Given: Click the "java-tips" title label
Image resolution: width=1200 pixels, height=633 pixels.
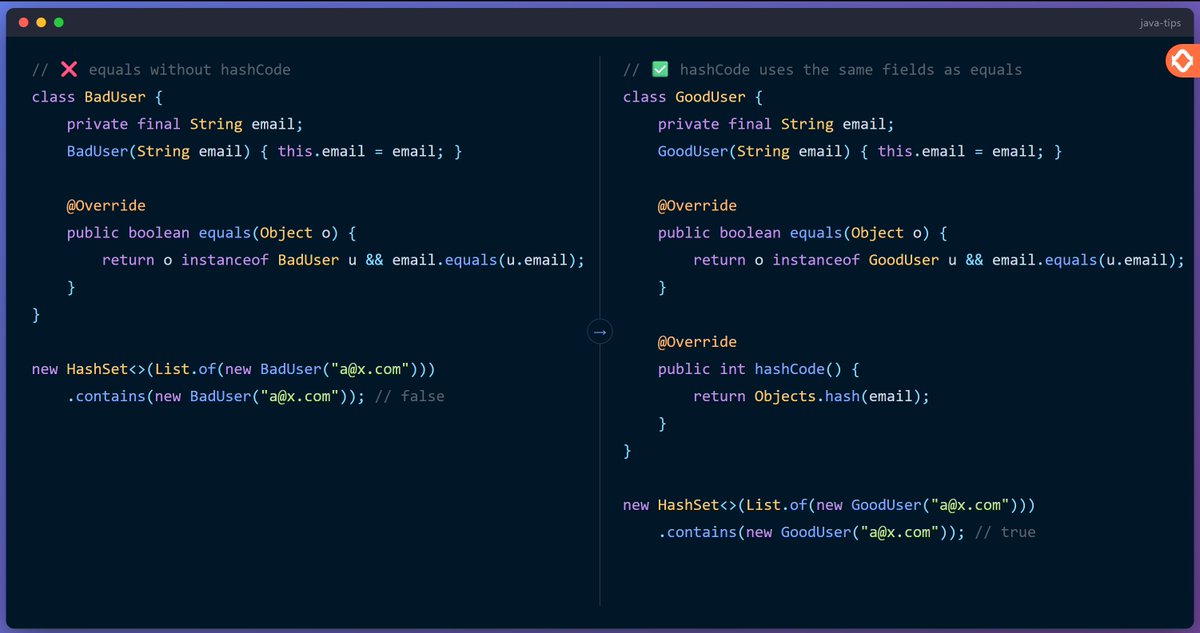Looking at the screenshot, I should (1160, 22).
